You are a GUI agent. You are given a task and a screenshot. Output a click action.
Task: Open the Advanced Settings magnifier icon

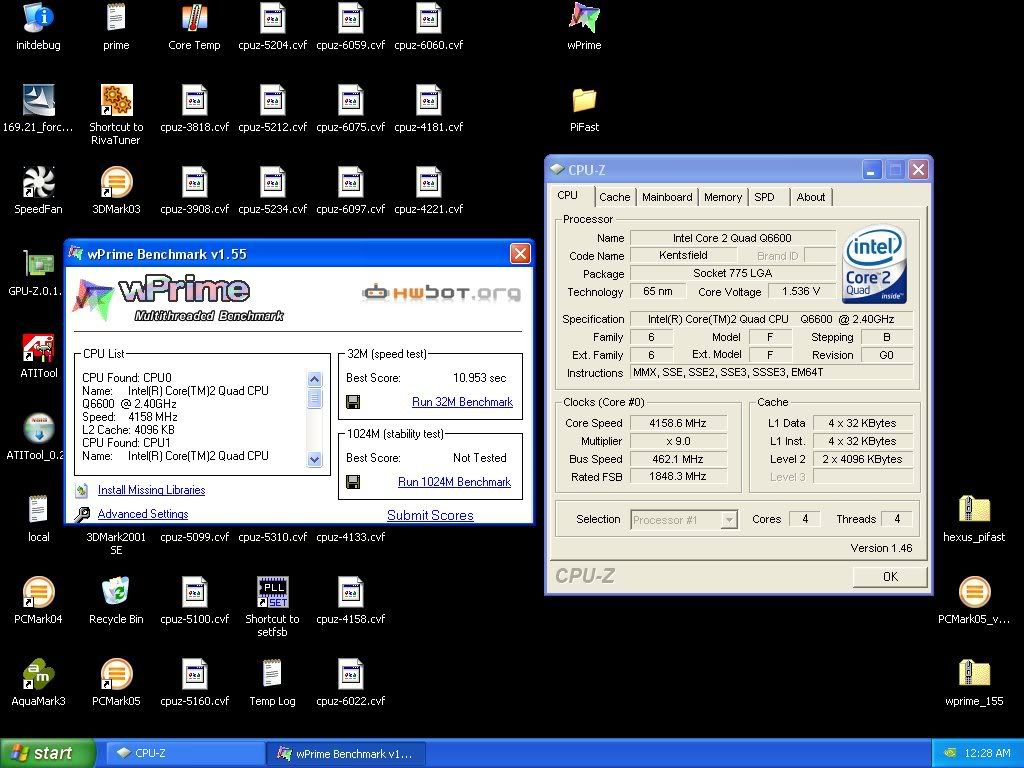pyautogui.click(x=82, y=515)
